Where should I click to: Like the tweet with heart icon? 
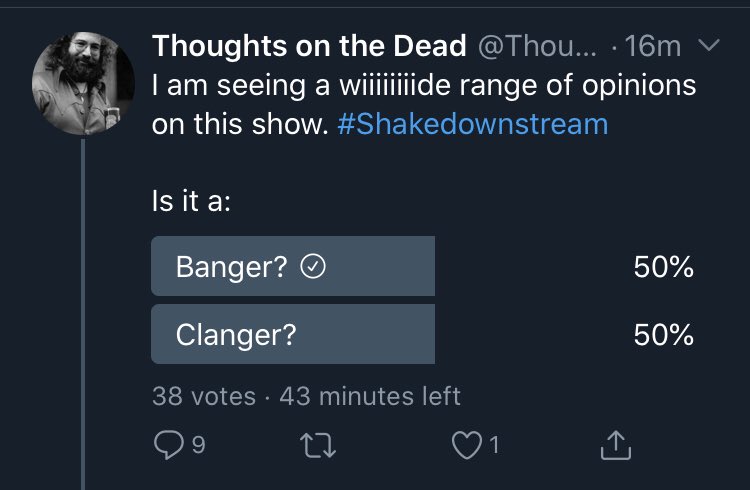click(467, 445)
